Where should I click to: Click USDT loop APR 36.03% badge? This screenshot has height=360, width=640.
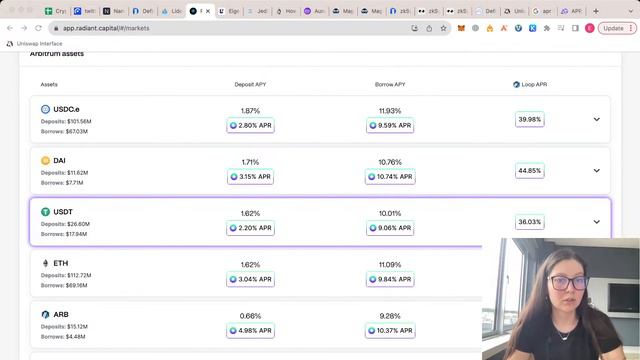pyautogui.click(x=529, y=222)
